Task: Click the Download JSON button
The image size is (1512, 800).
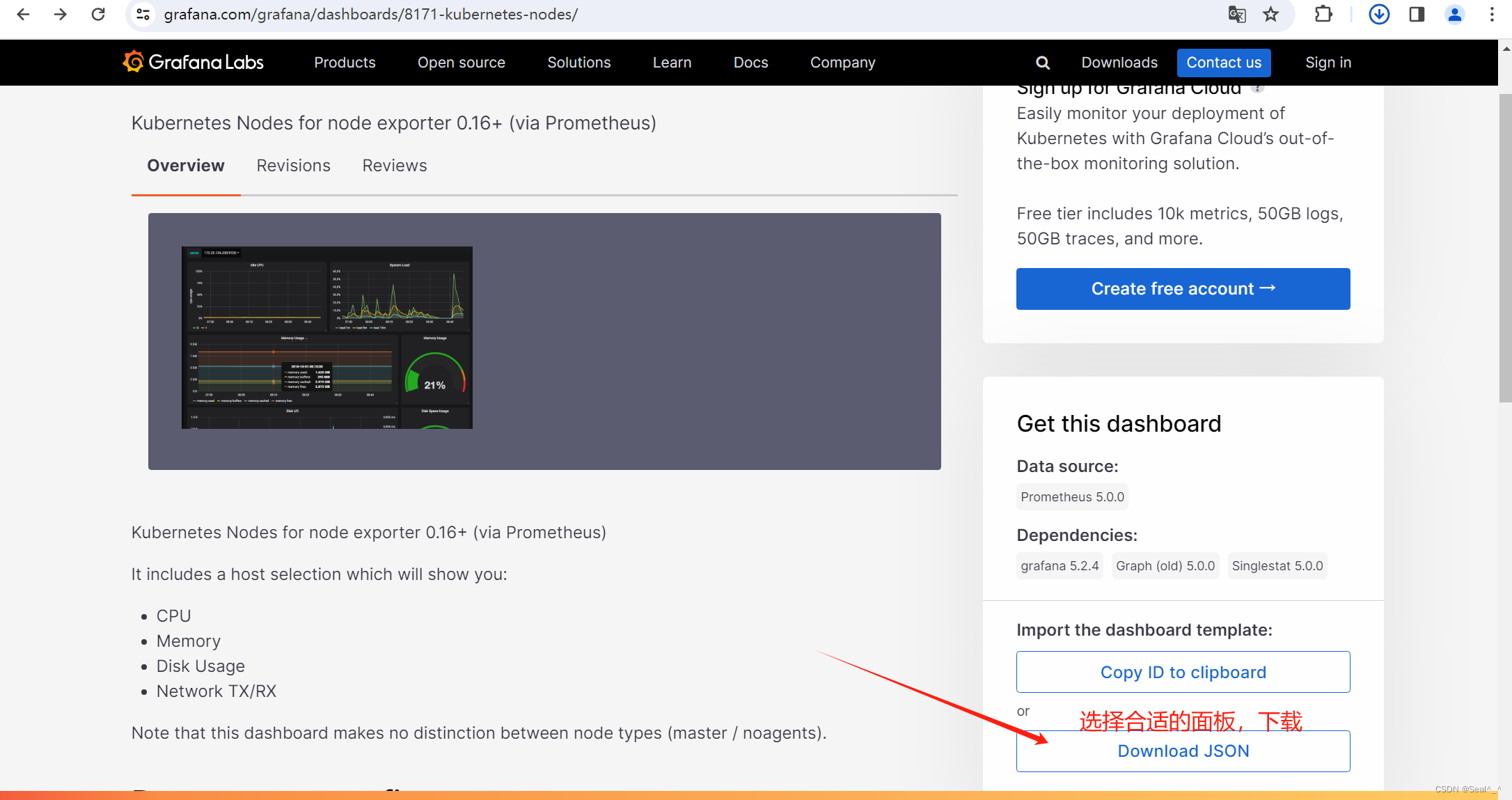Action: pos(1183,750)
